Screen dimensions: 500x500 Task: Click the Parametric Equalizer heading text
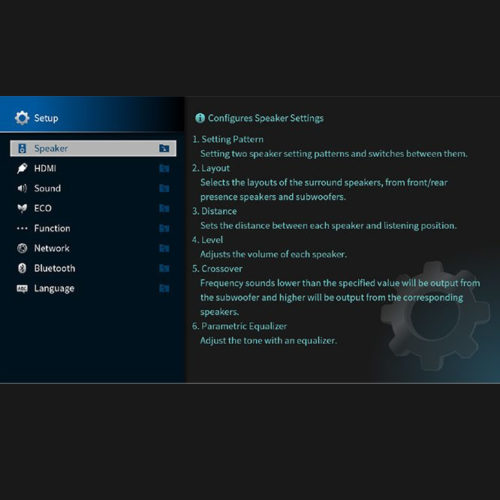(x=244, y=326)
